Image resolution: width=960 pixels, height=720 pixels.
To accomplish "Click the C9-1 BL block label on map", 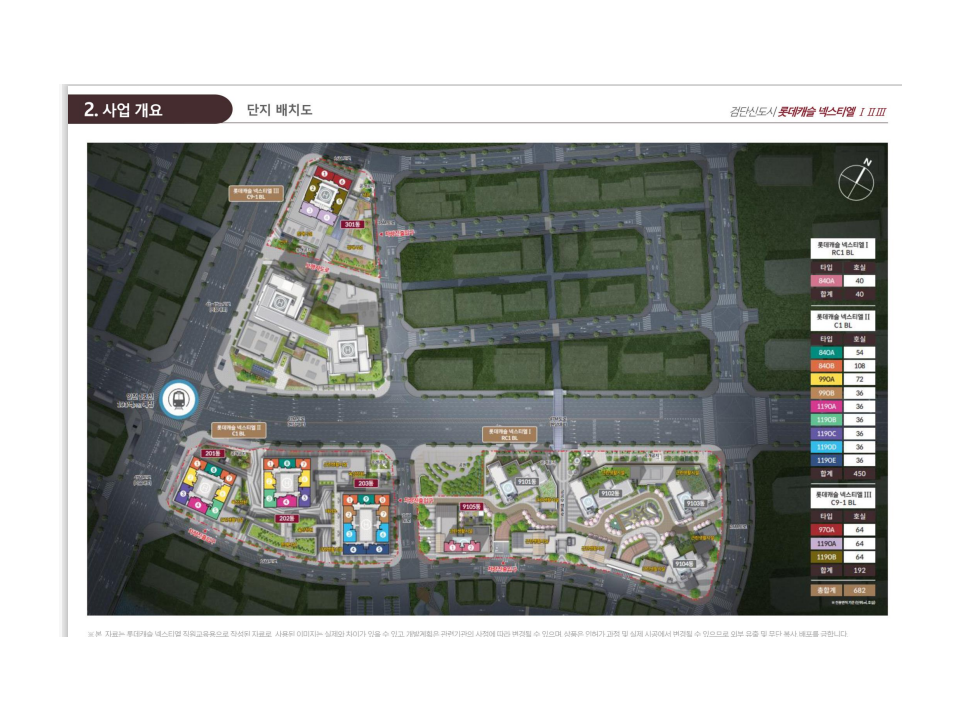I will click(256, 193).
